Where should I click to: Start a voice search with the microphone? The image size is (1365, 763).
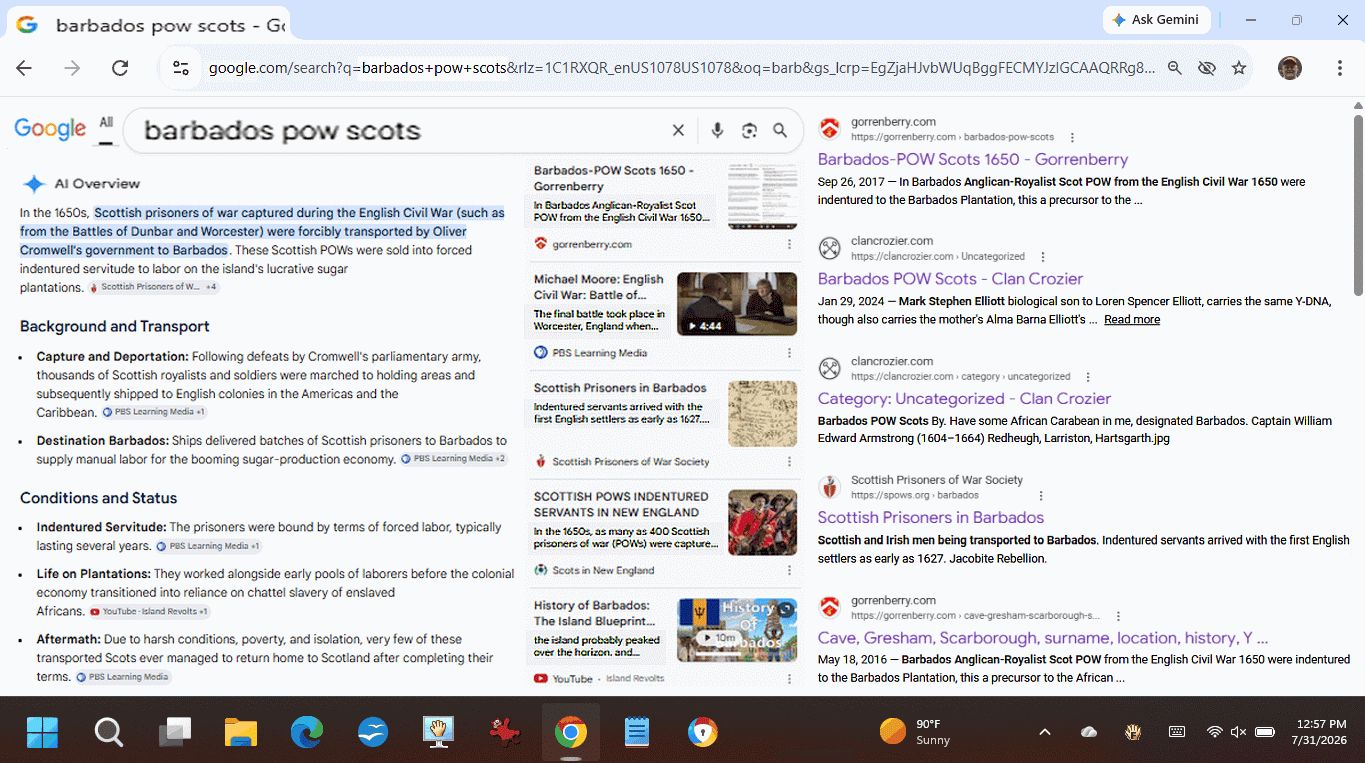[x=717, y=130]
